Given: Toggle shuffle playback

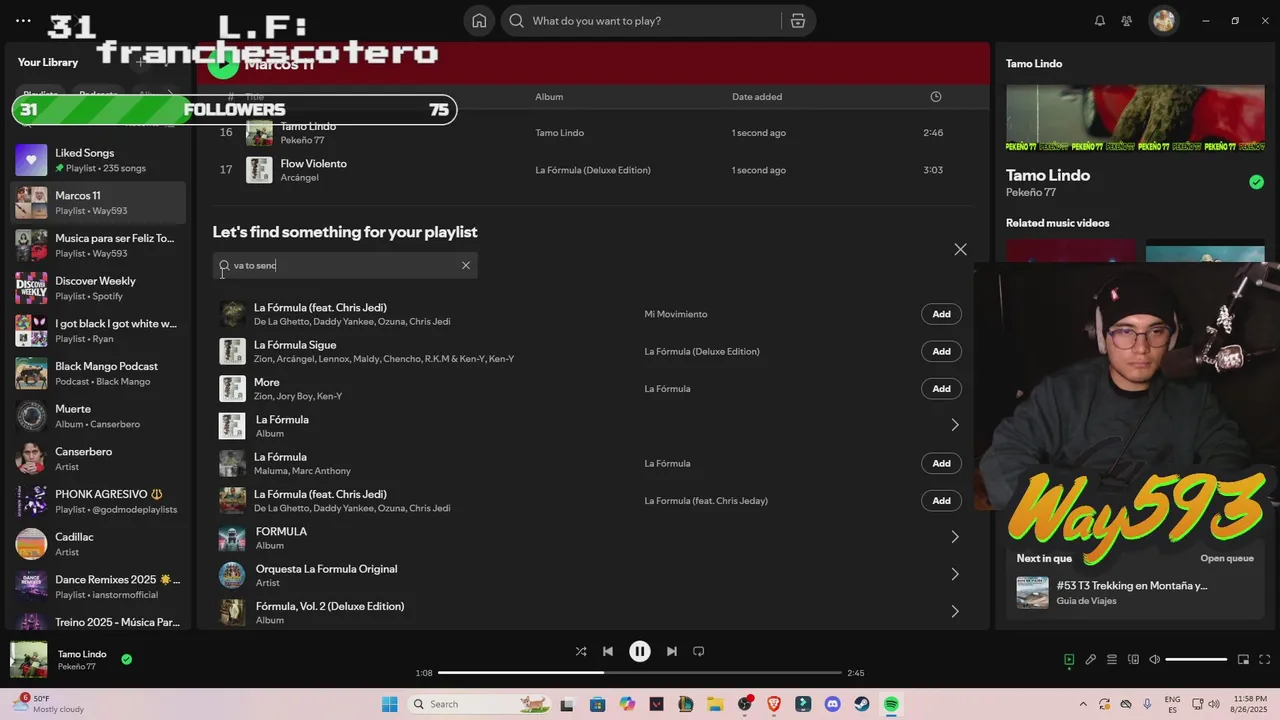Looking at the screenshot, I should (581, 651).
